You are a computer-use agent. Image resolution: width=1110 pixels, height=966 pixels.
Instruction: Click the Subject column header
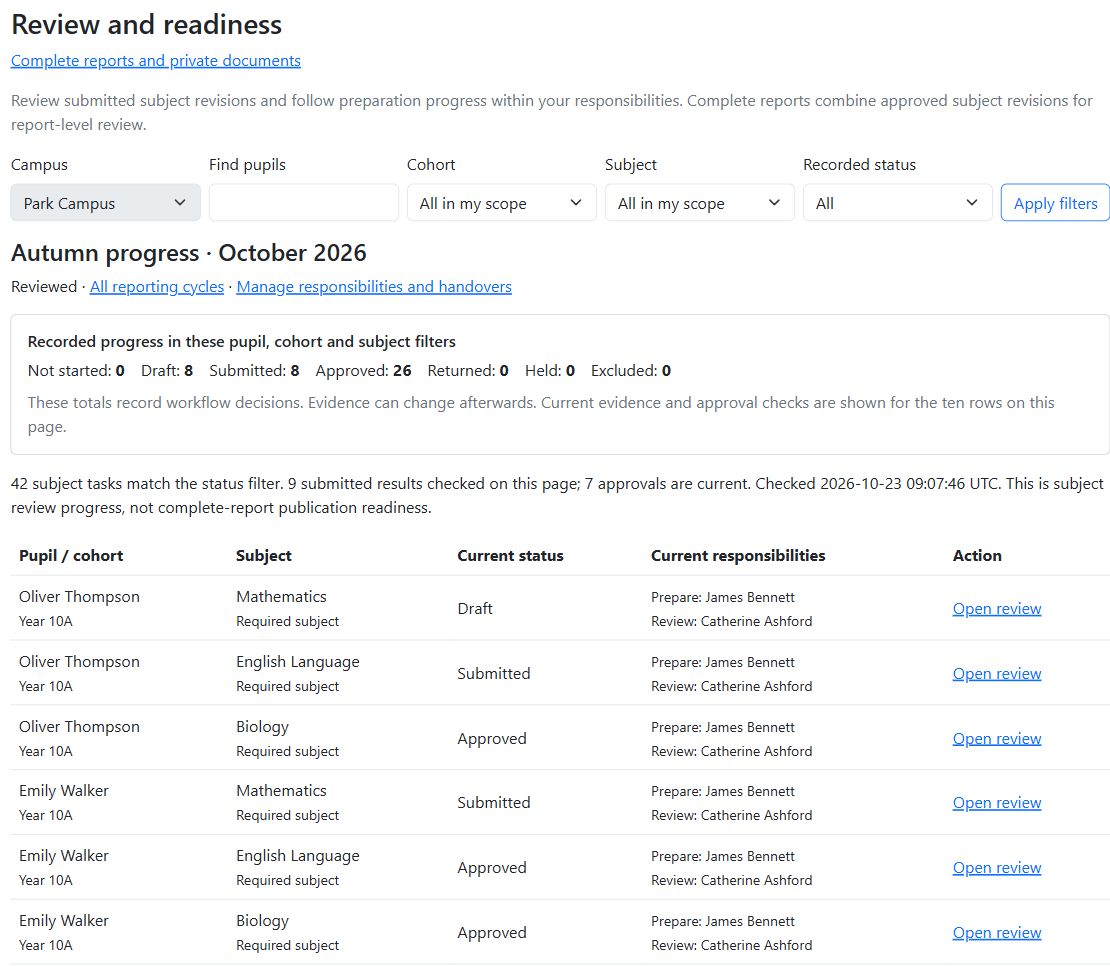(x=263, y=556)
